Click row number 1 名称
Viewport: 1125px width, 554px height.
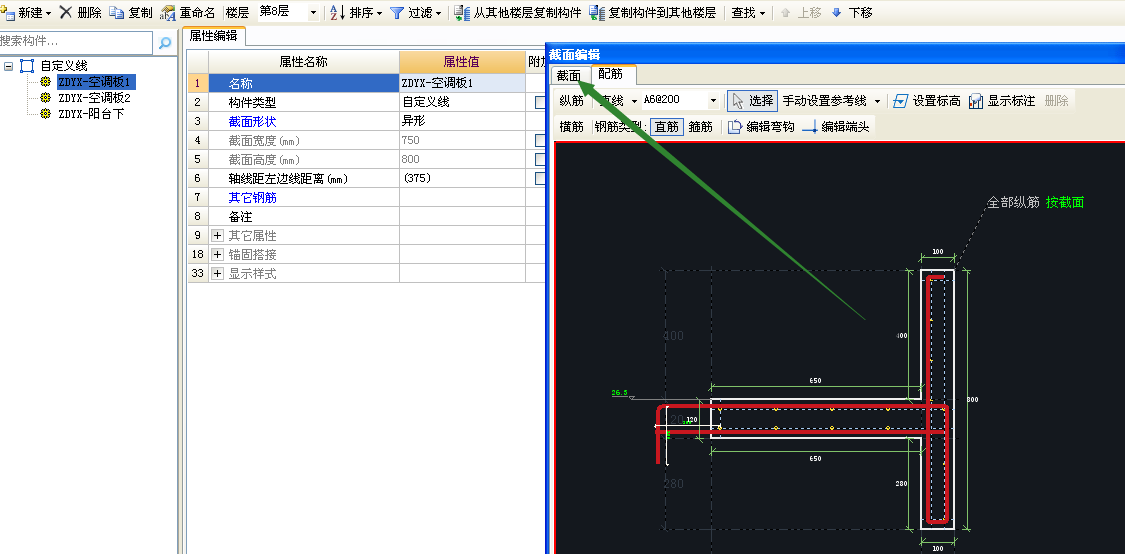coord(198,83)
